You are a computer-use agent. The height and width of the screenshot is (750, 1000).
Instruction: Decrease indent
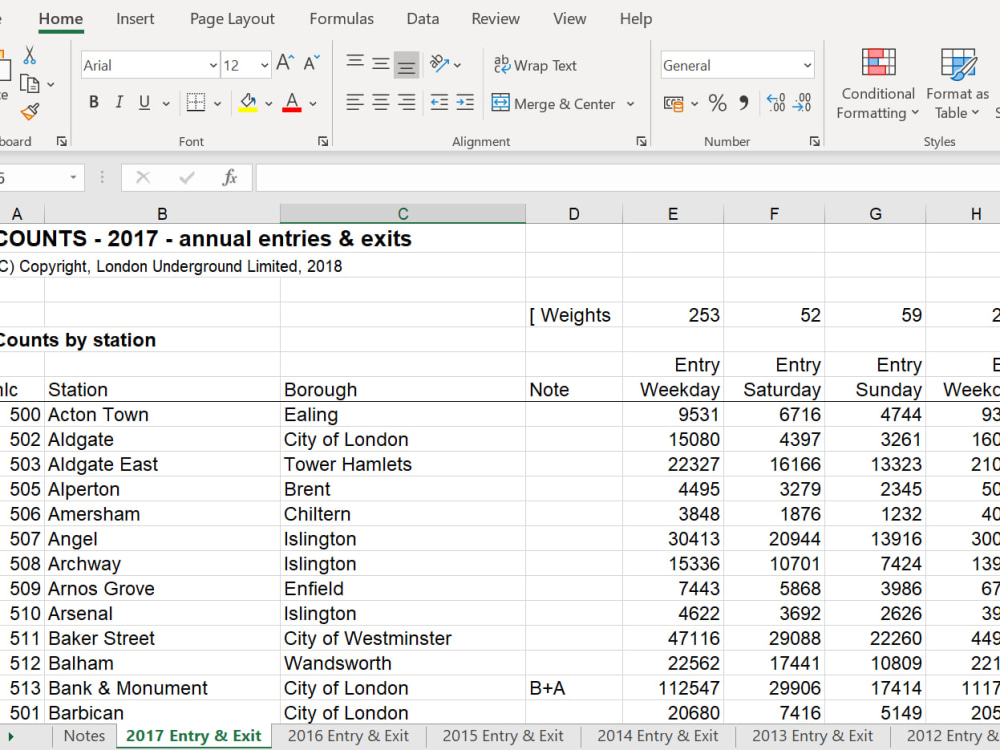point(439,102)
